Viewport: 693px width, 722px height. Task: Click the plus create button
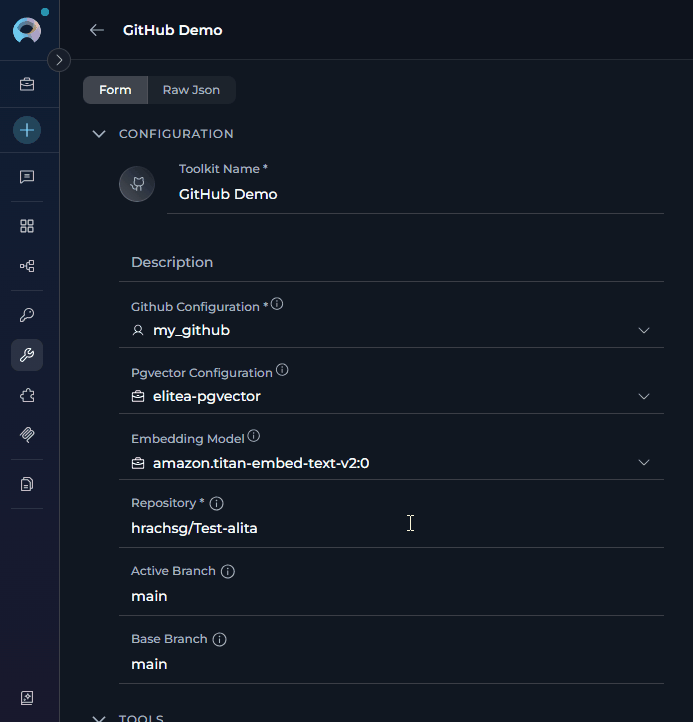coord(27,130)
